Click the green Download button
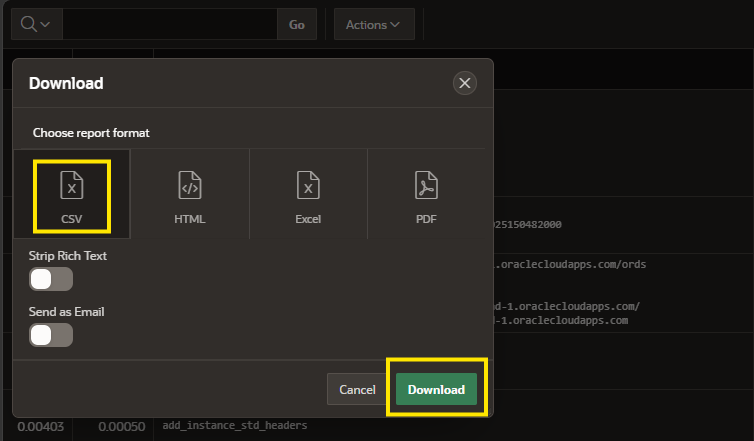754x441 pixels. click(x=436, y=389)
